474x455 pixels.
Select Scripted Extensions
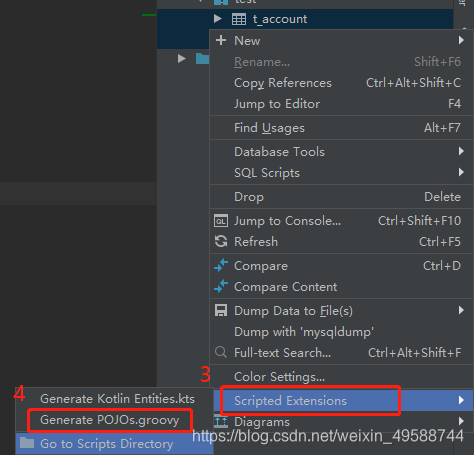343,400
